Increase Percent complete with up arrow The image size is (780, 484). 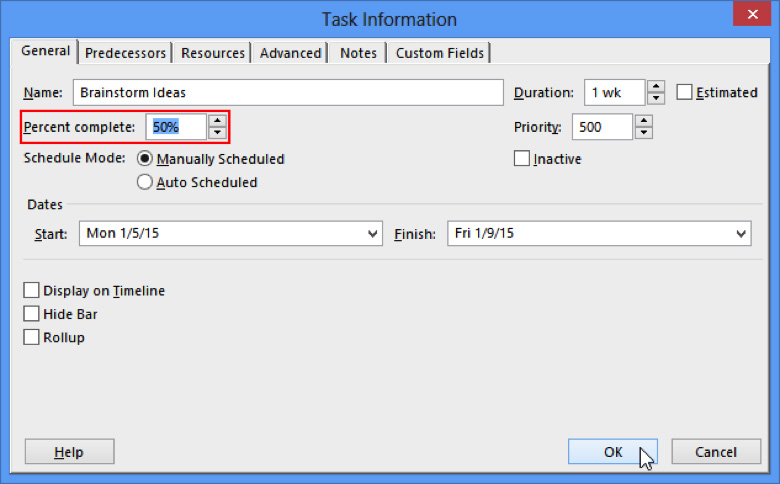pyautogui.click(x=217, y=121)
